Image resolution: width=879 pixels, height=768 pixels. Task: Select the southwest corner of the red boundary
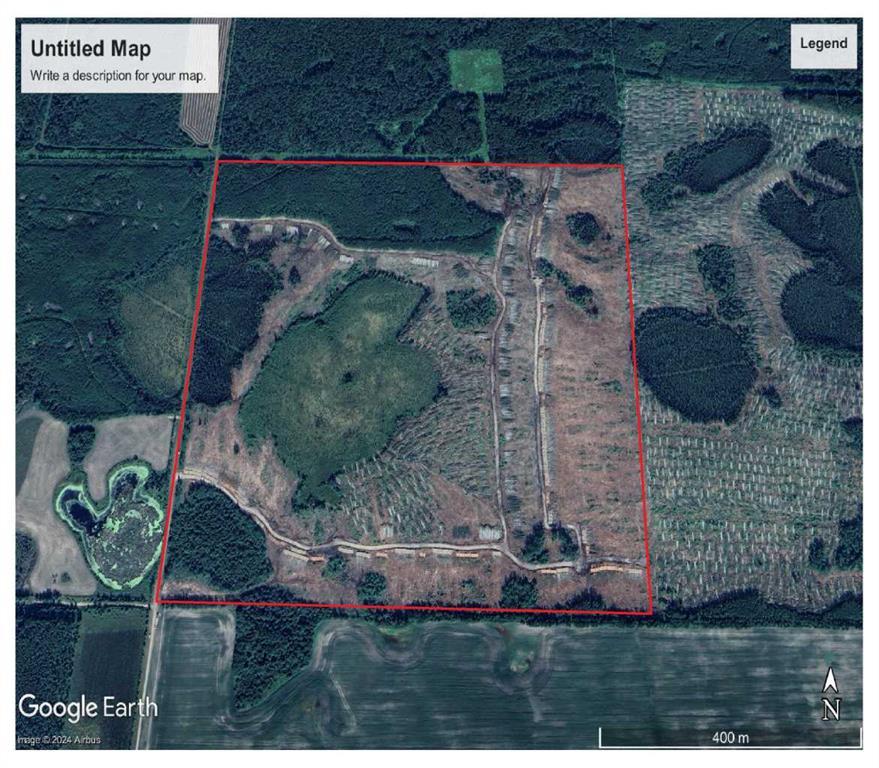[x=158, y=601]
